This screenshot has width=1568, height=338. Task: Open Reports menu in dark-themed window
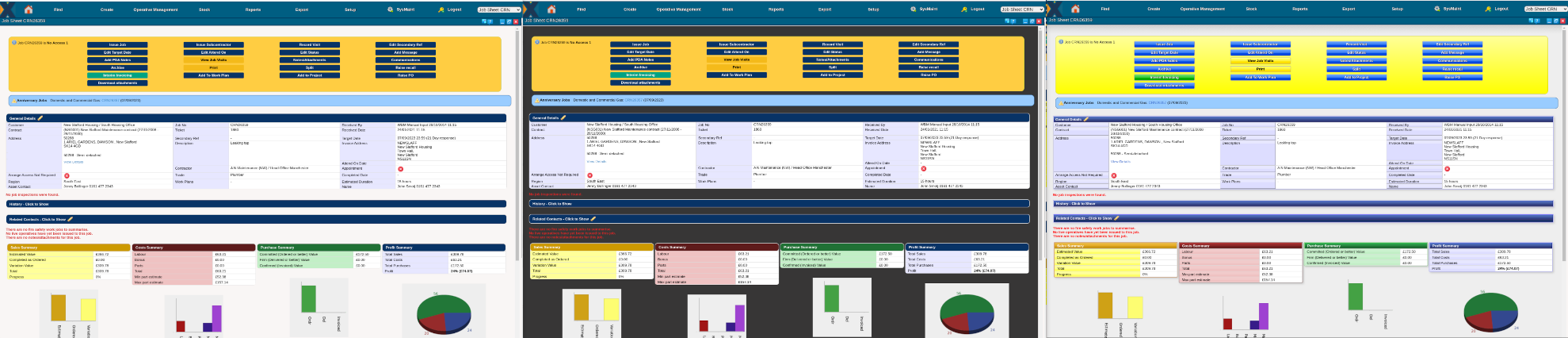[776, 10]
